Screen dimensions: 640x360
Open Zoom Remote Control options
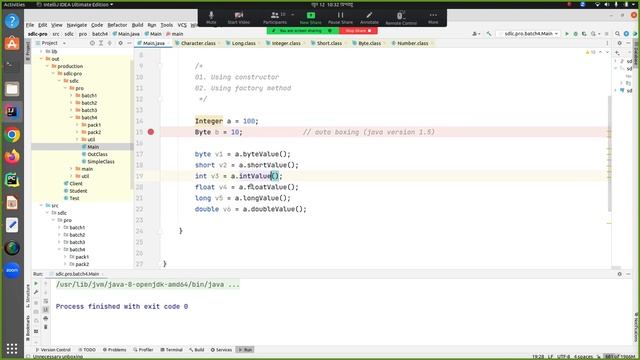pos(401,18)
